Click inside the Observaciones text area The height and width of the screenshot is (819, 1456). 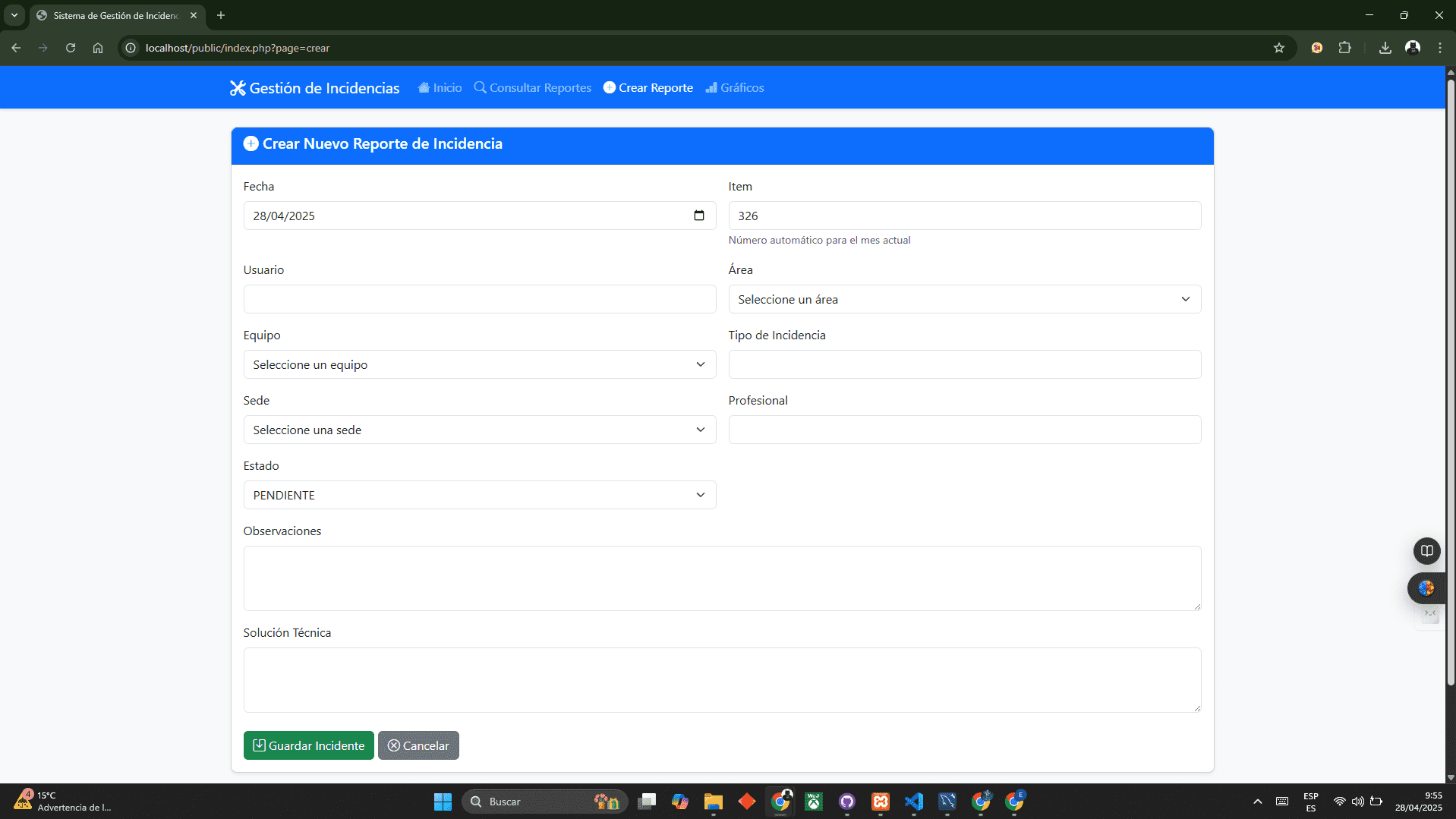[721, 578]
